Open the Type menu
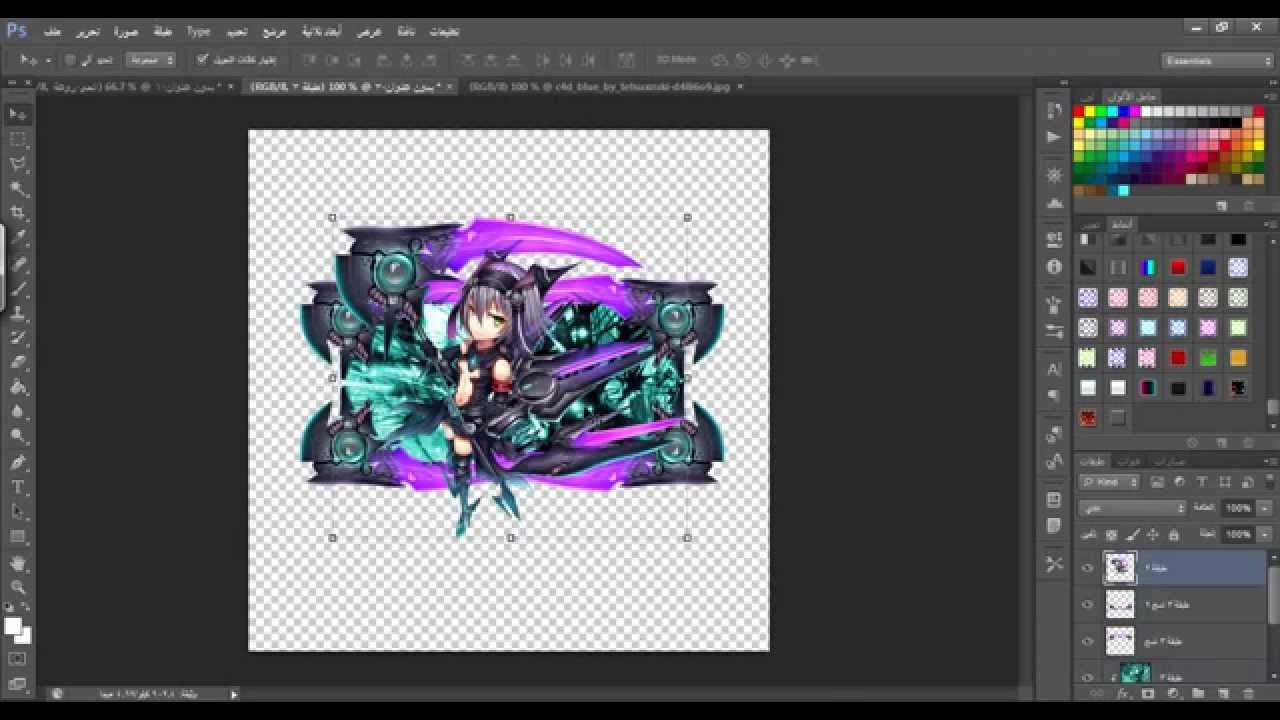 [x=199, y=31]
